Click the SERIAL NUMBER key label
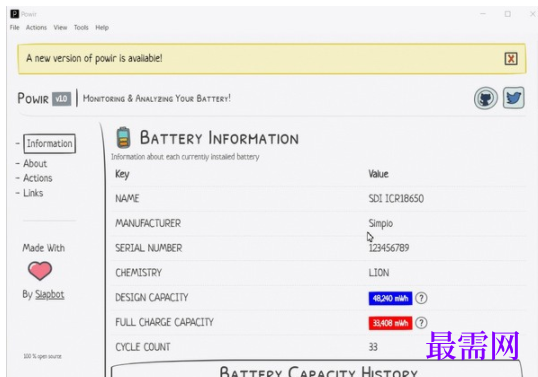This screenshot has width=538, height=377. tap(149, 248)
